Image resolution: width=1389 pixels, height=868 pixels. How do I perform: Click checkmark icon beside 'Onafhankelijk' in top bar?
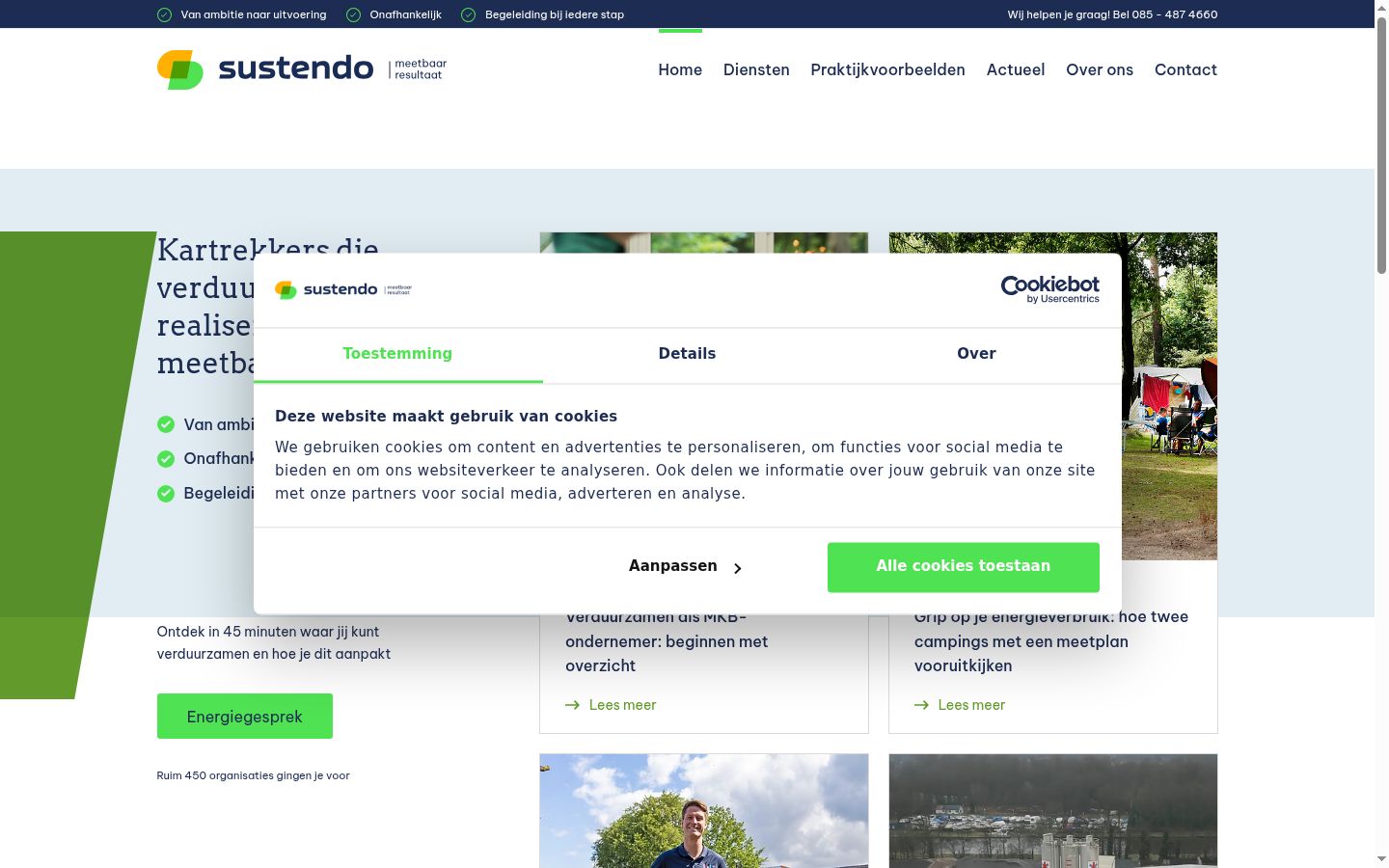pyautogui.click(x=353, y=14)
